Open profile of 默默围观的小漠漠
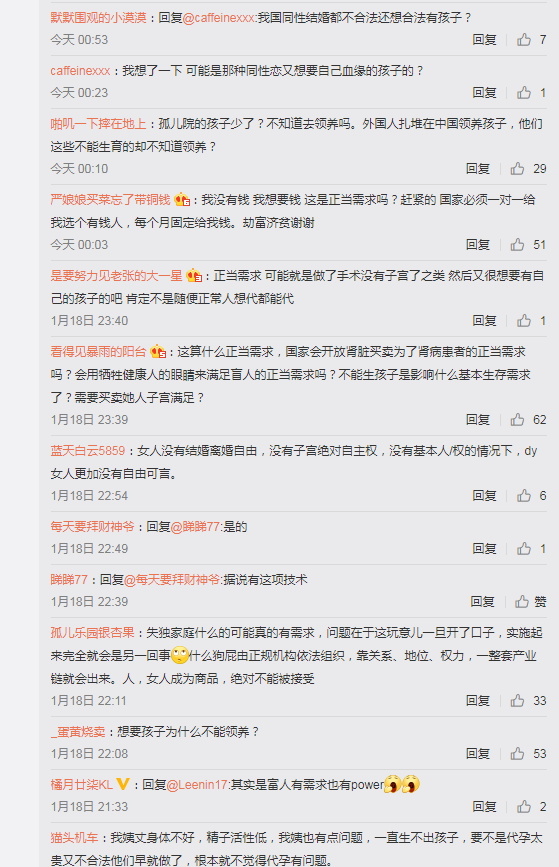The width and height of the screenshot is (559, 867). 98,18
